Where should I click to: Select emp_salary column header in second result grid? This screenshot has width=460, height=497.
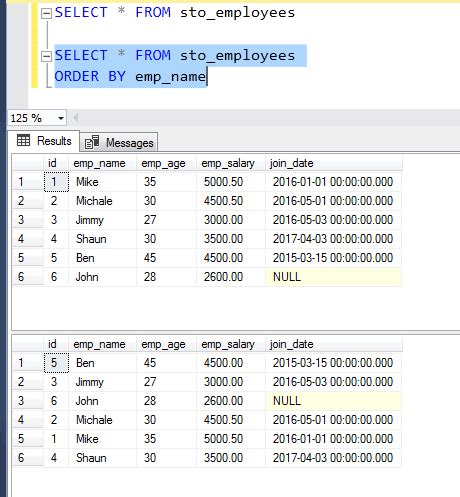(x=231, y=344)
